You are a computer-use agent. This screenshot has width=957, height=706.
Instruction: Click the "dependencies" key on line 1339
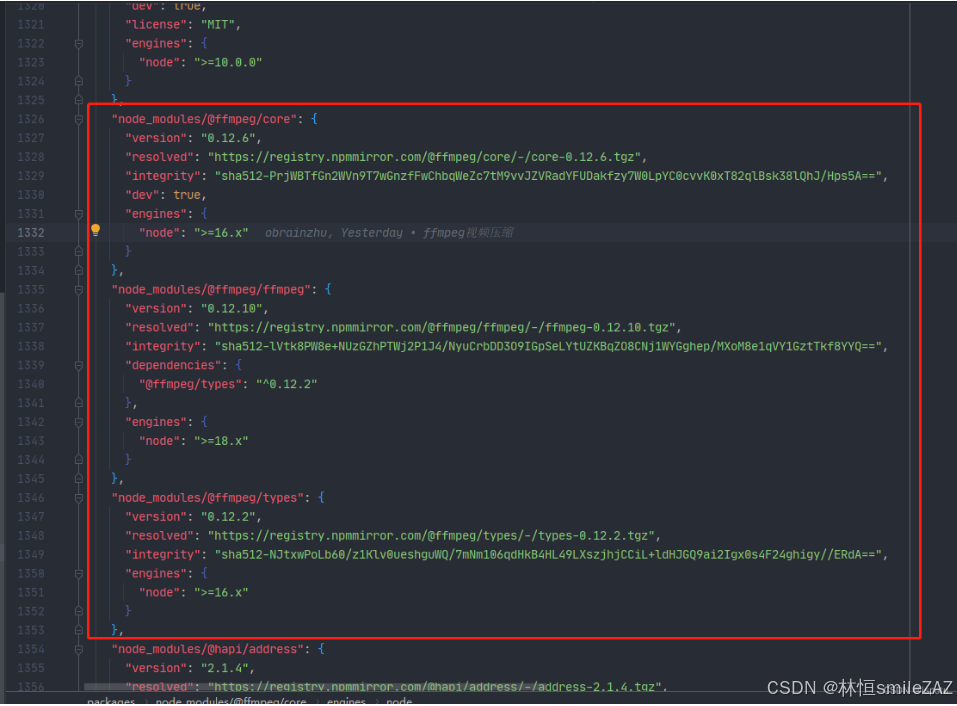(x=173, y=366)
